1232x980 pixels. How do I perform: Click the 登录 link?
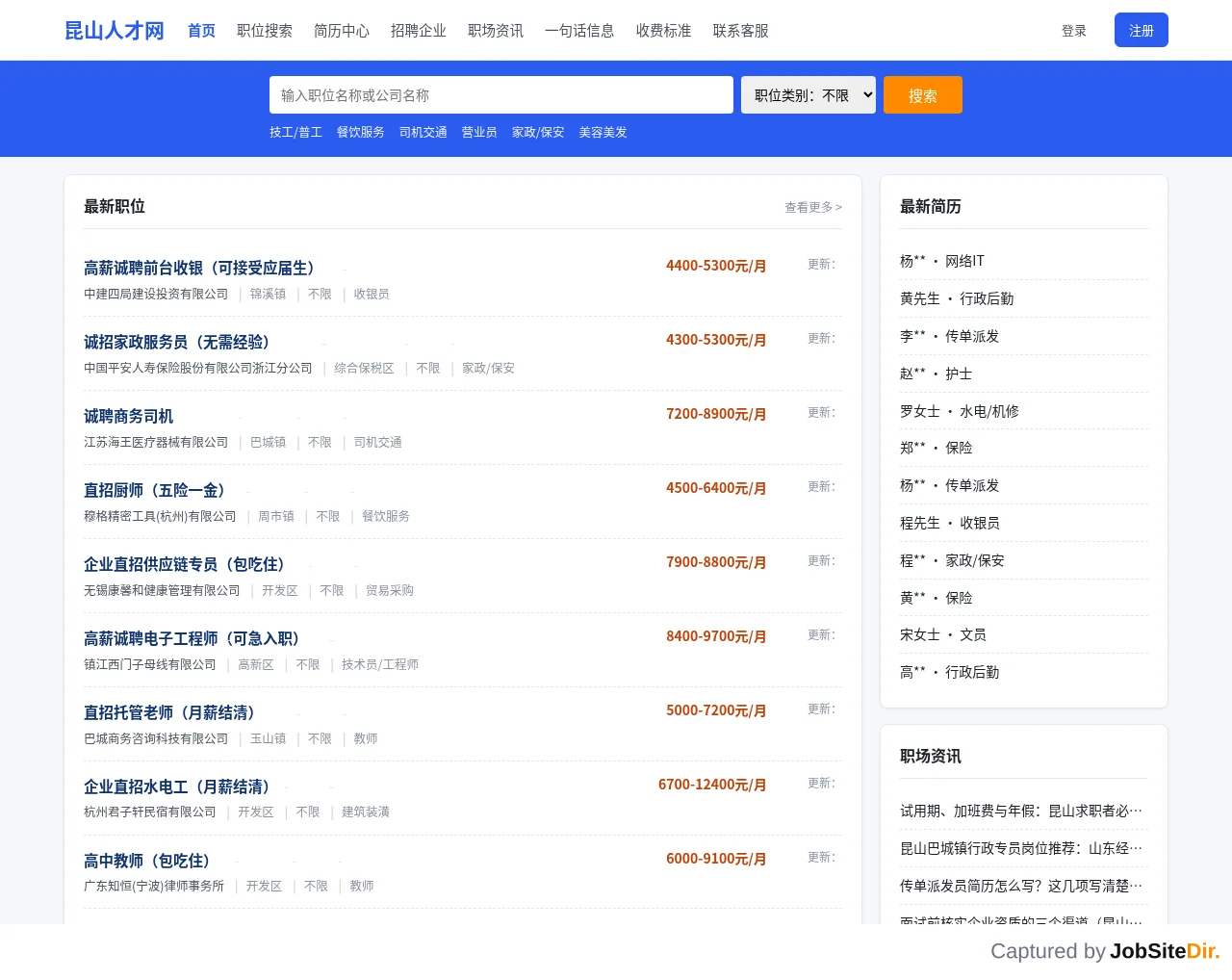(1074, 31)
